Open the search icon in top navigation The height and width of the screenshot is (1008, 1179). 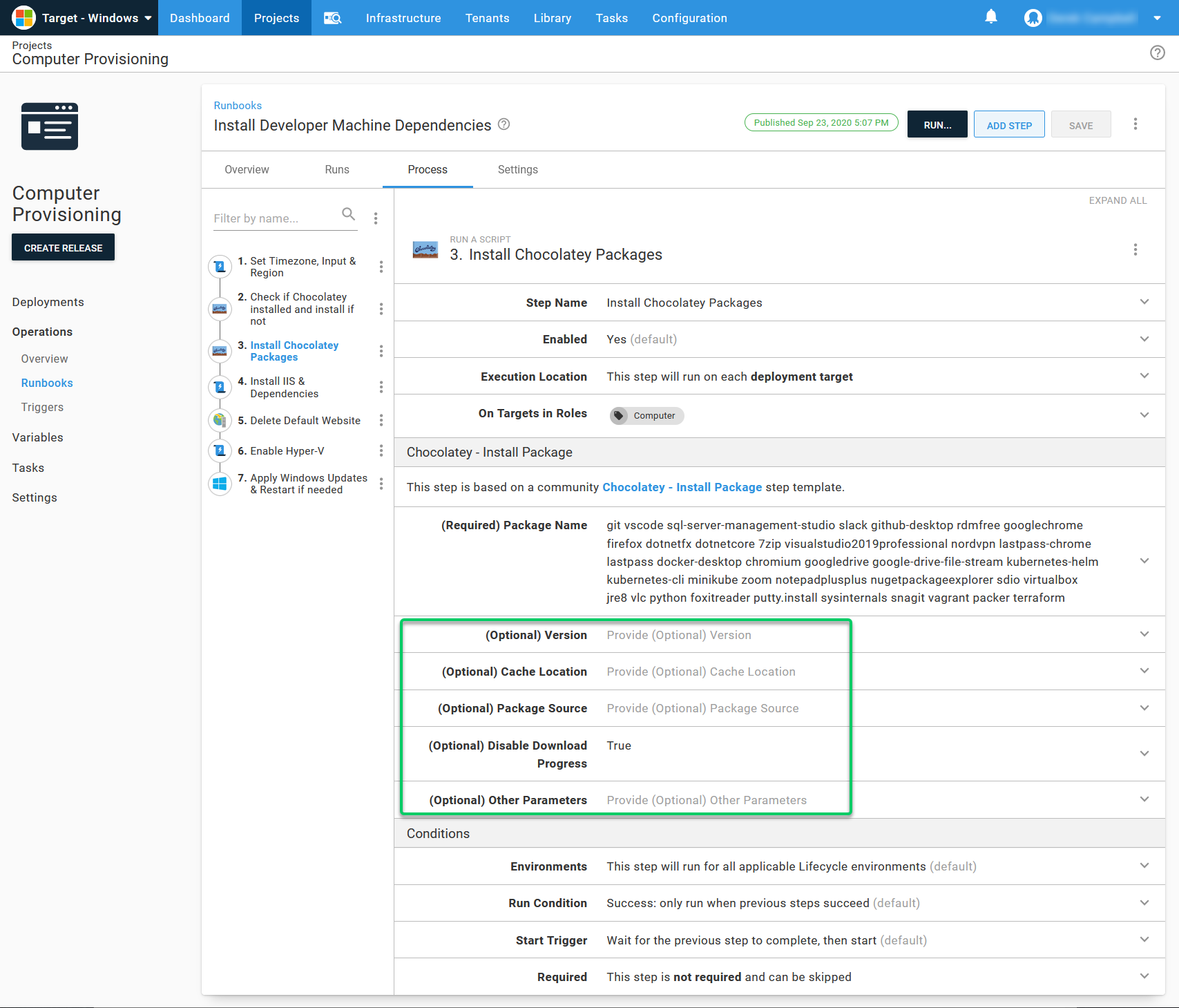[333, 18]
